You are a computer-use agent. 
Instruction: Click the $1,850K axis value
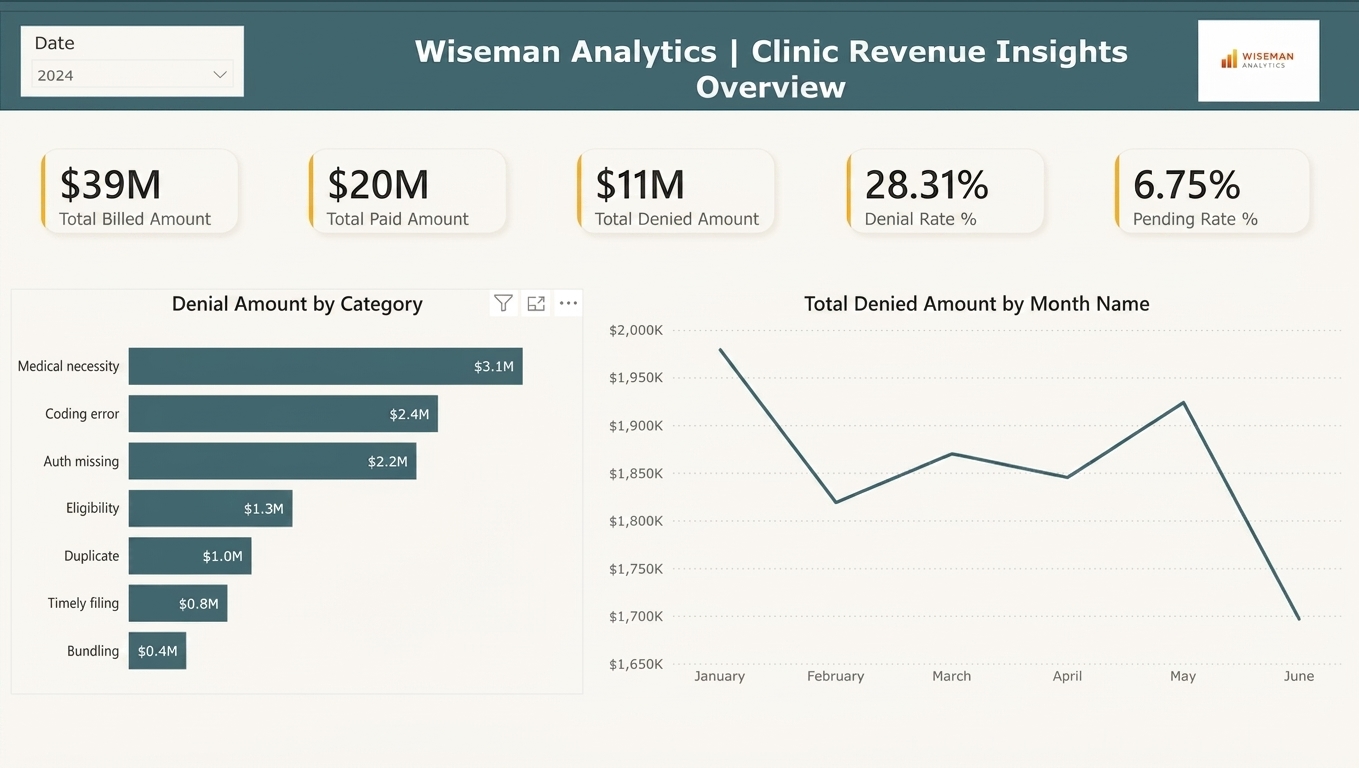tap(636, 473)
